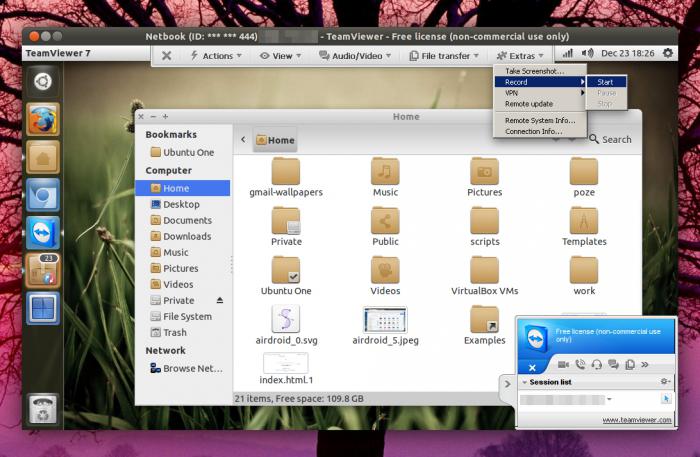Open chat icon in TeamViewer panel

(613, 365)
